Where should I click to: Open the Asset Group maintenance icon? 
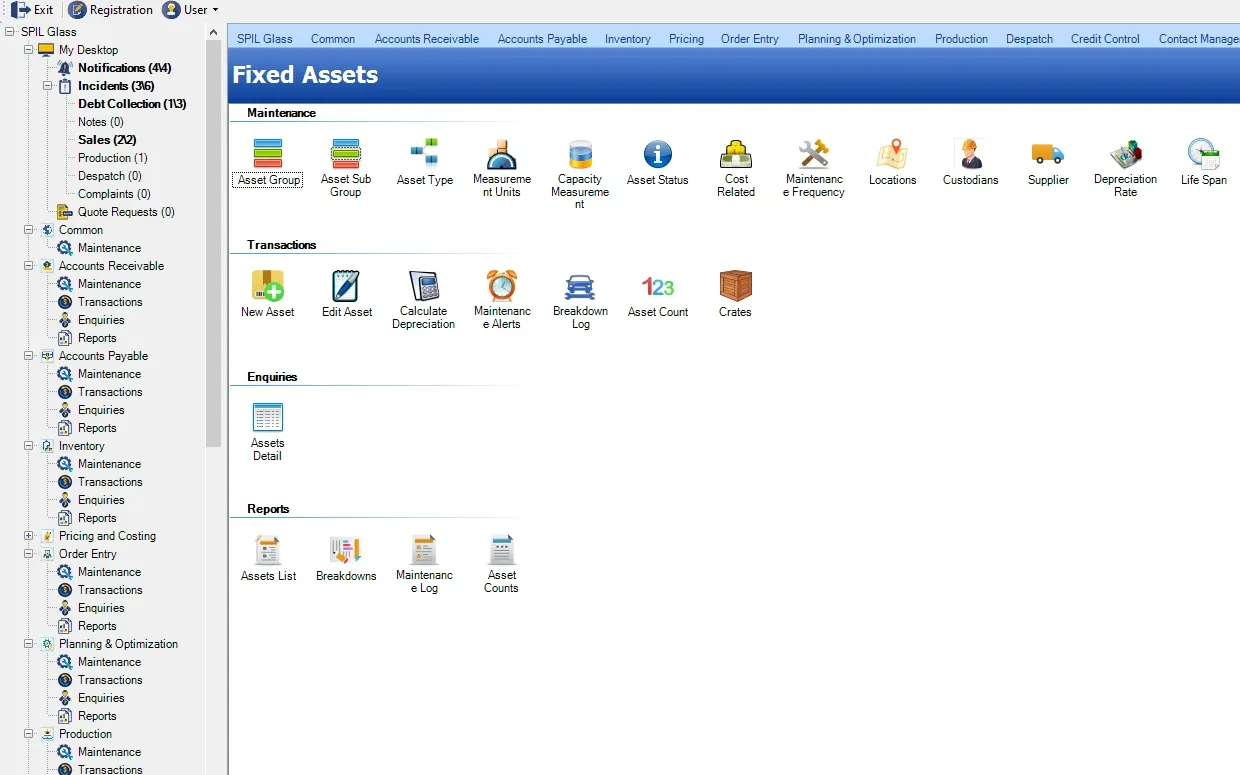(x=268, y=155)
